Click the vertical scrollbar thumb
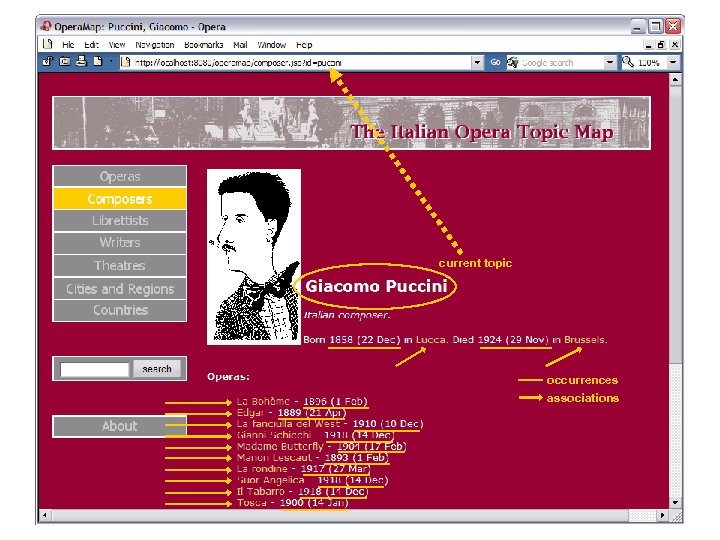Viewport: 720px width, 540px height. point(675,224)
